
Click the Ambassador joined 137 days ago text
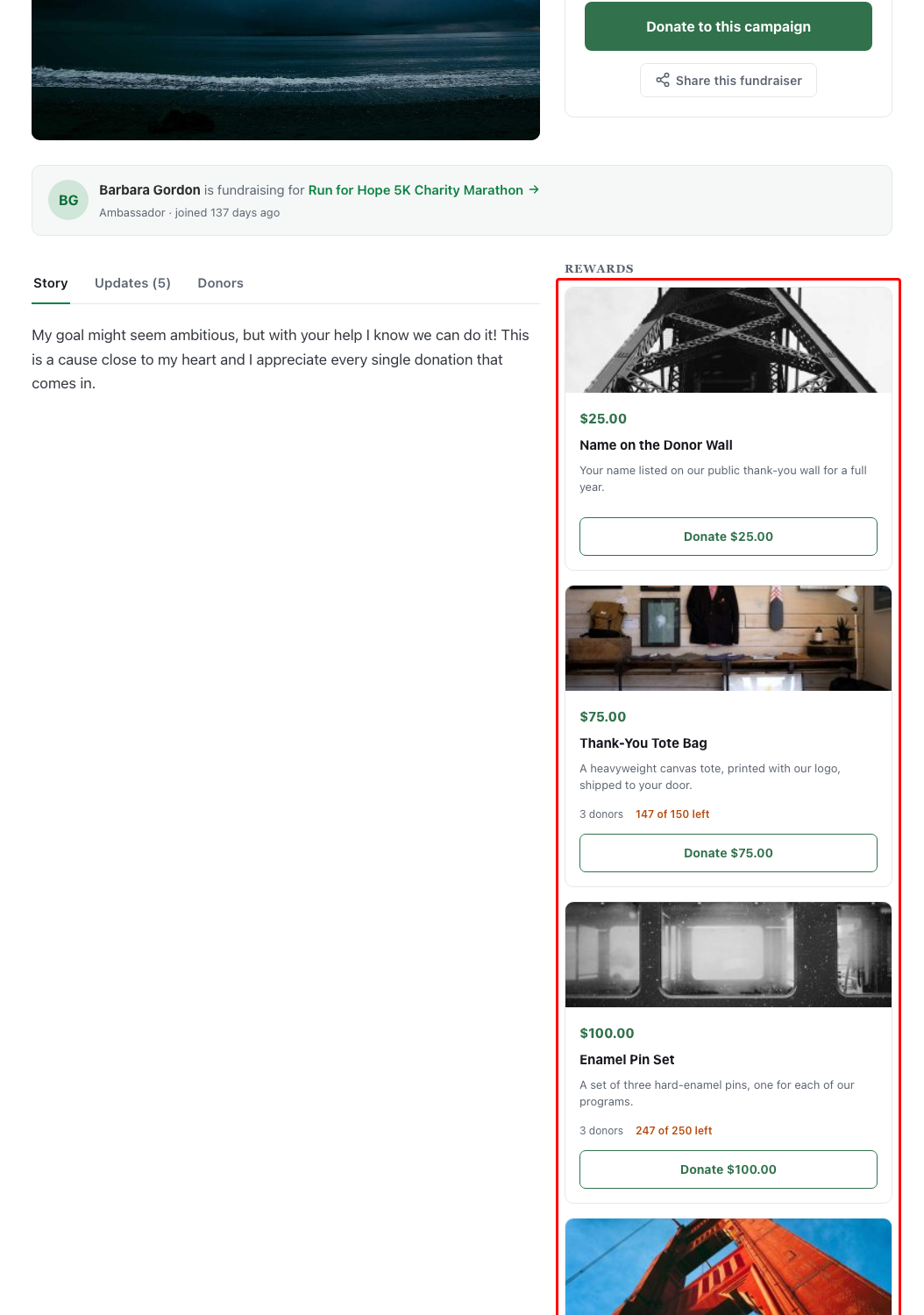pyautogui.click(x=189, y=213)
